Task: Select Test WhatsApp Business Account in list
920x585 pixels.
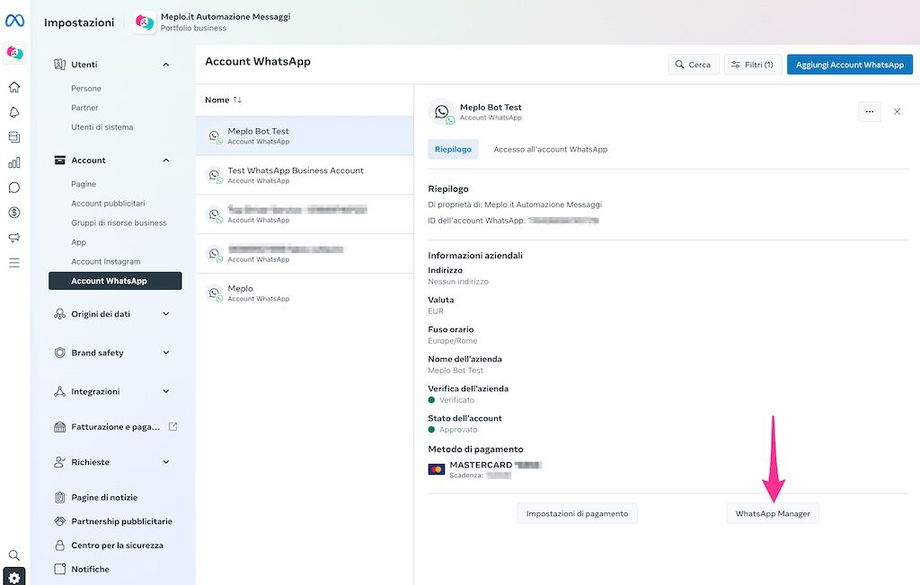Action: pos(295,175)
